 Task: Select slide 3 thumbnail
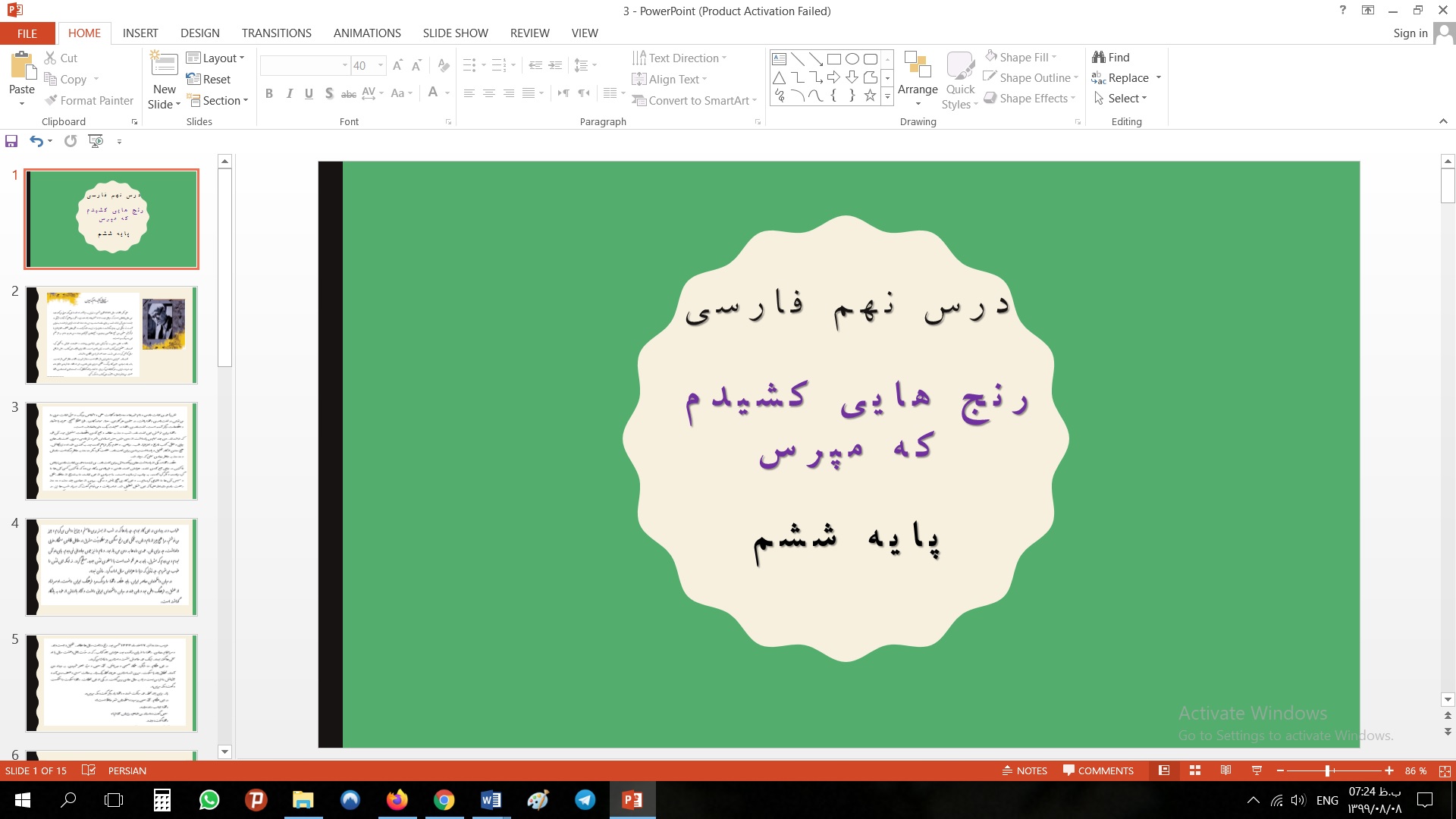click(x=111, y=451)
